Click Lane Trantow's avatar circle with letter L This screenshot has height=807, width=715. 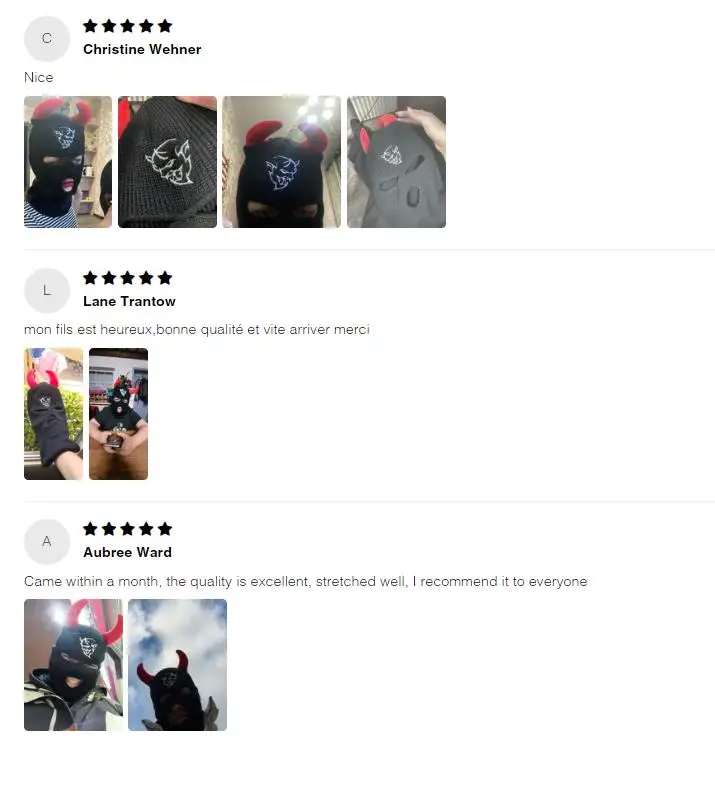pos(47,290)
